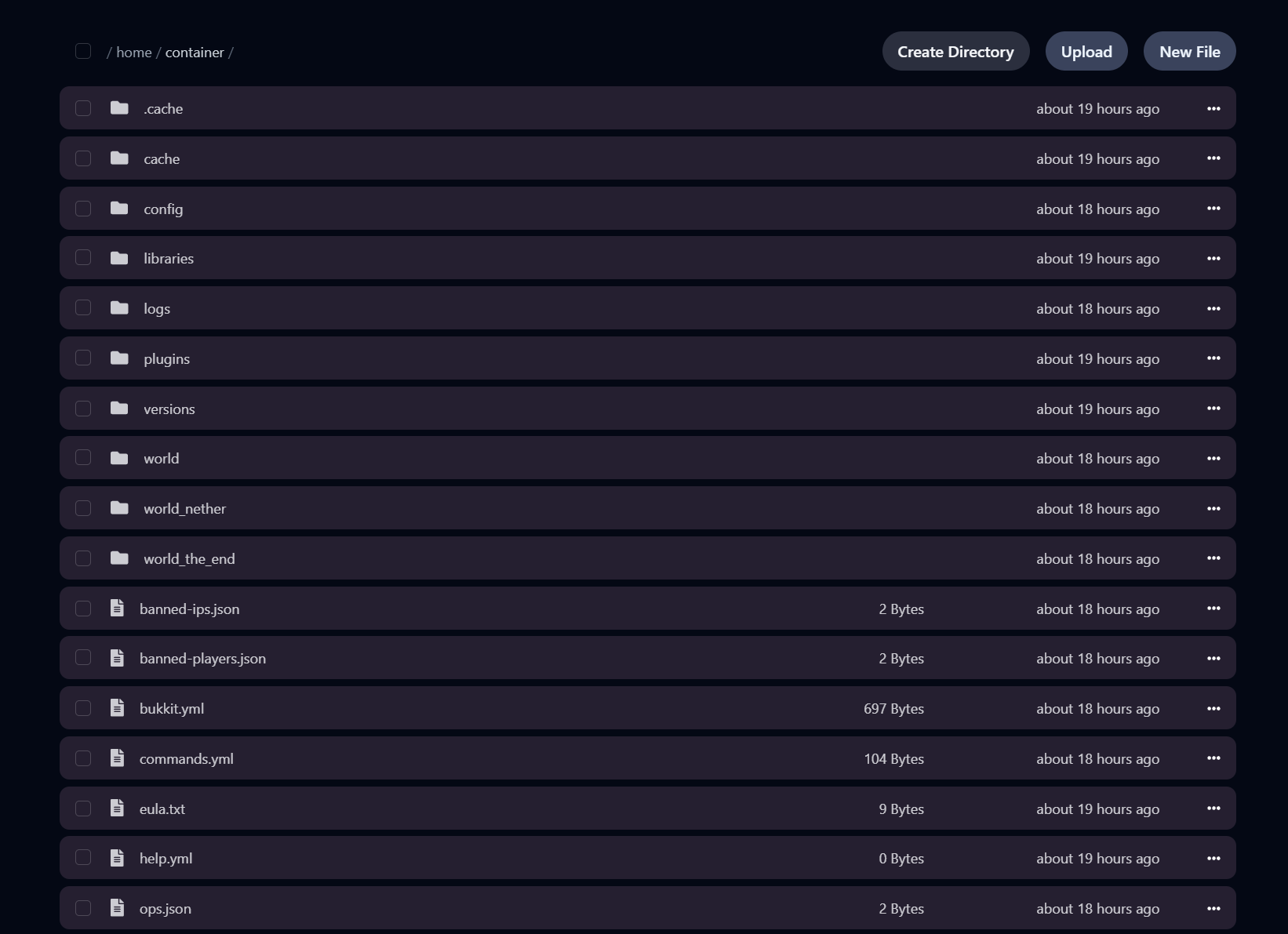Click the file icon beside bukkit.yml

pyautogui.click(x=117, y=707)
